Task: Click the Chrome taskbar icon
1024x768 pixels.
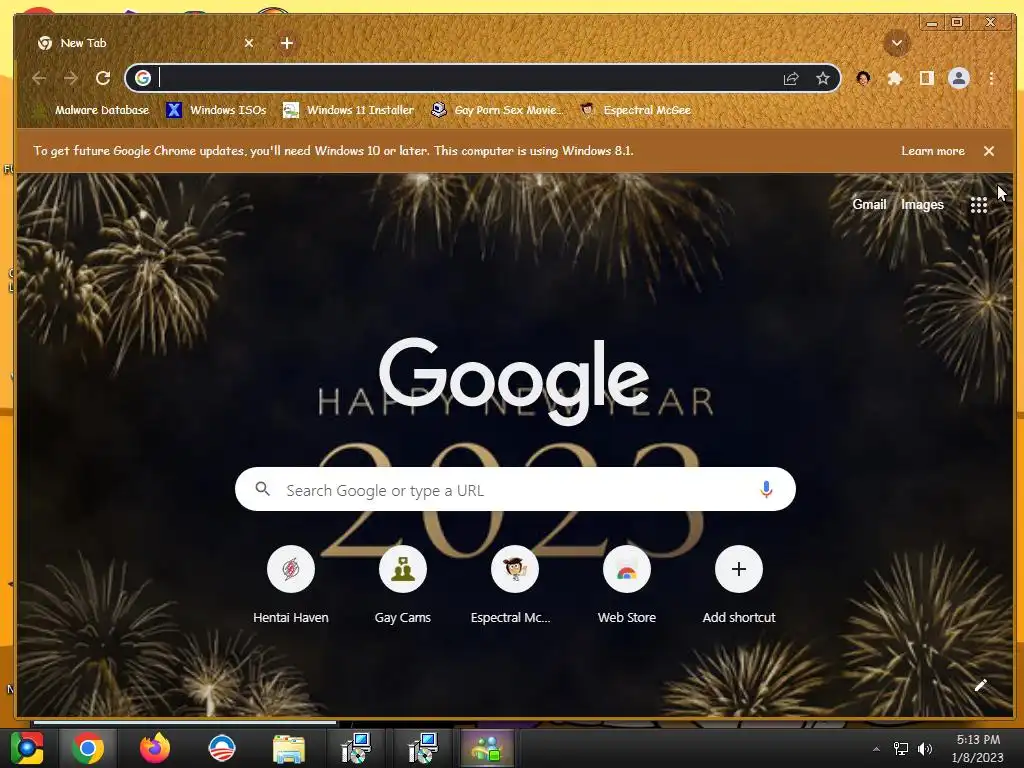Action: 88,748
